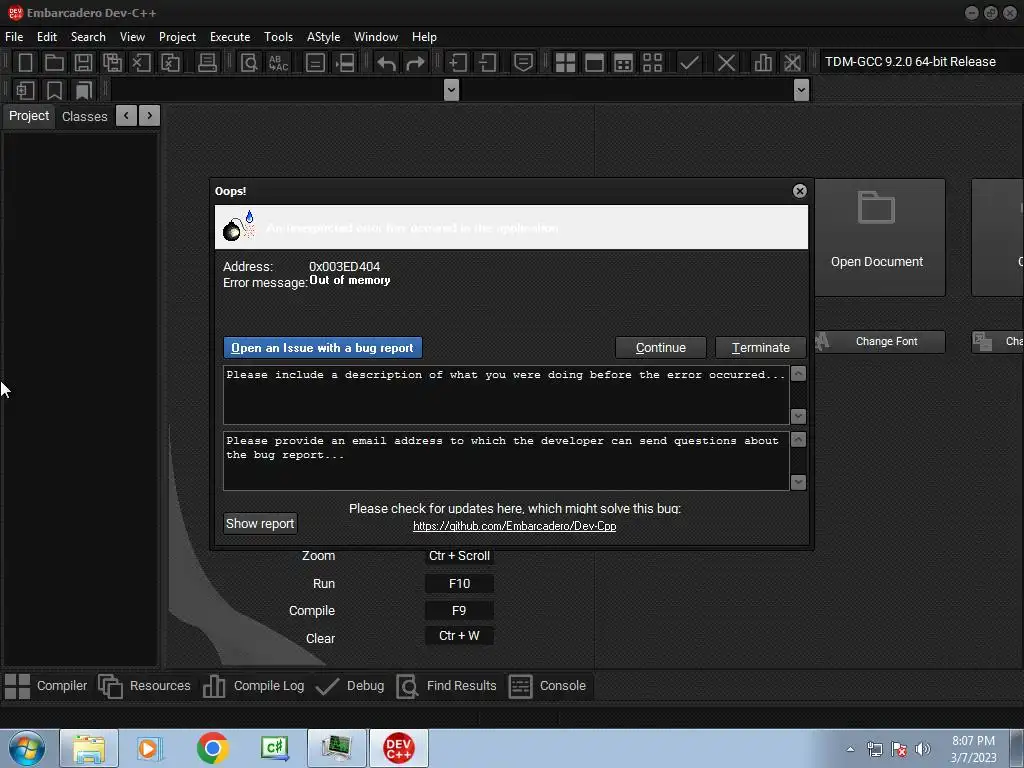Click the left tab scroll arrow

pyautogui.click(x=126, y=116)
